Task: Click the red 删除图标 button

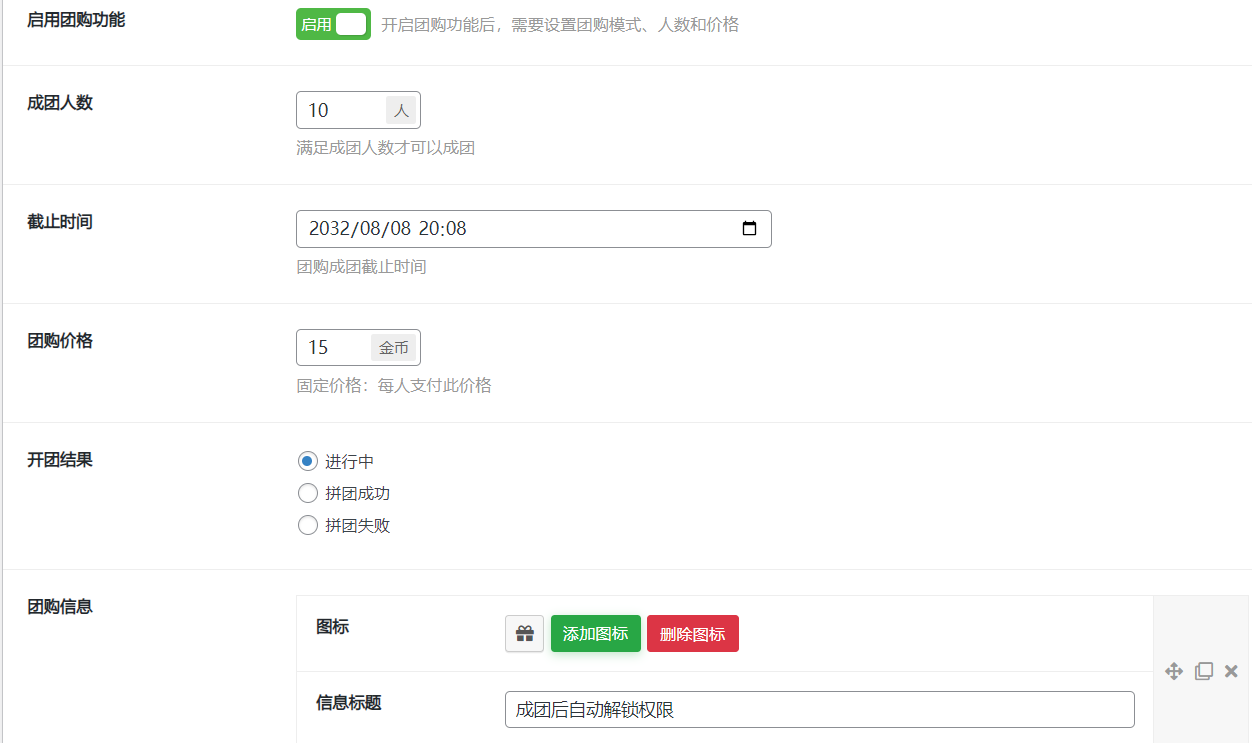Action: [x=693, y=634]
